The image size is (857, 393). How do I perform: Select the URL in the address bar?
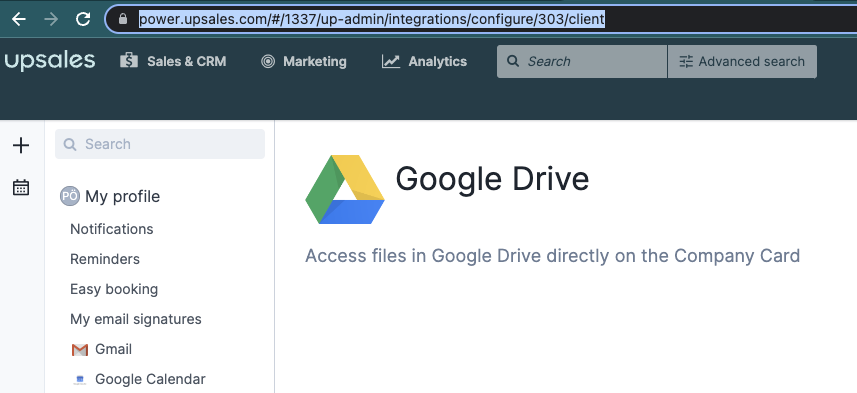click(x=372, y=20)
